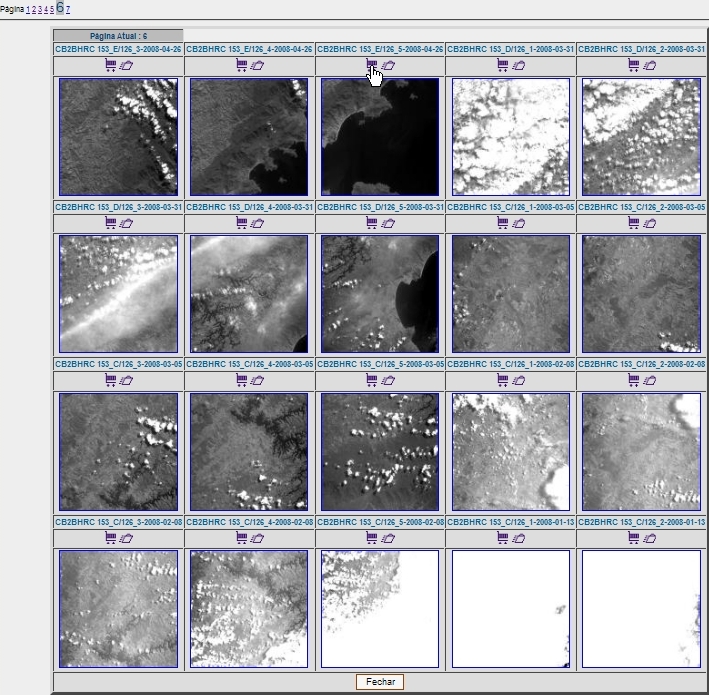The image size is (709, 695).
Task: Add scene 153_E/126_3-2008-04-26 to cart
Action: (111, 65)
